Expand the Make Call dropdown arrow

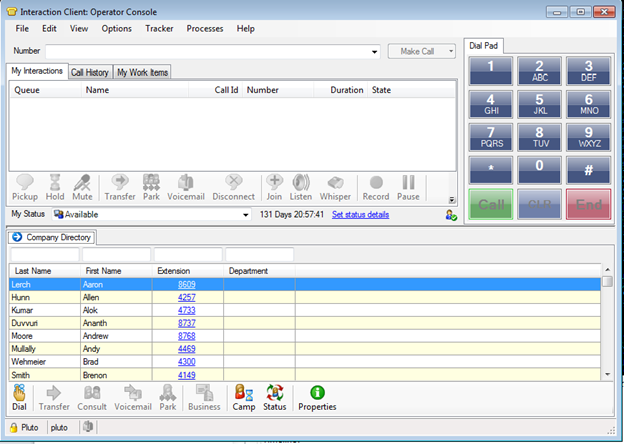452,51
